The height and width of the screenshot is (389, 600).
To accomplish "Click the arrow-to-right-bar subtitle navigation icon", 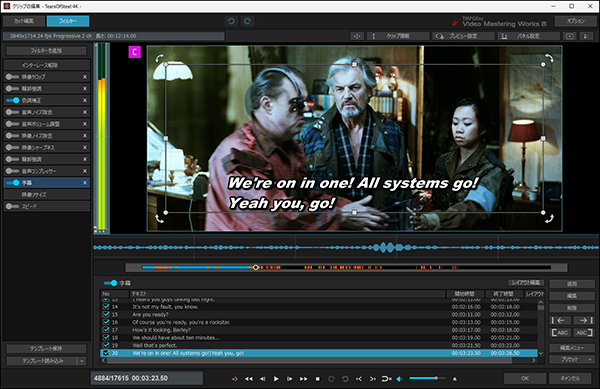I will click(584, 321).
